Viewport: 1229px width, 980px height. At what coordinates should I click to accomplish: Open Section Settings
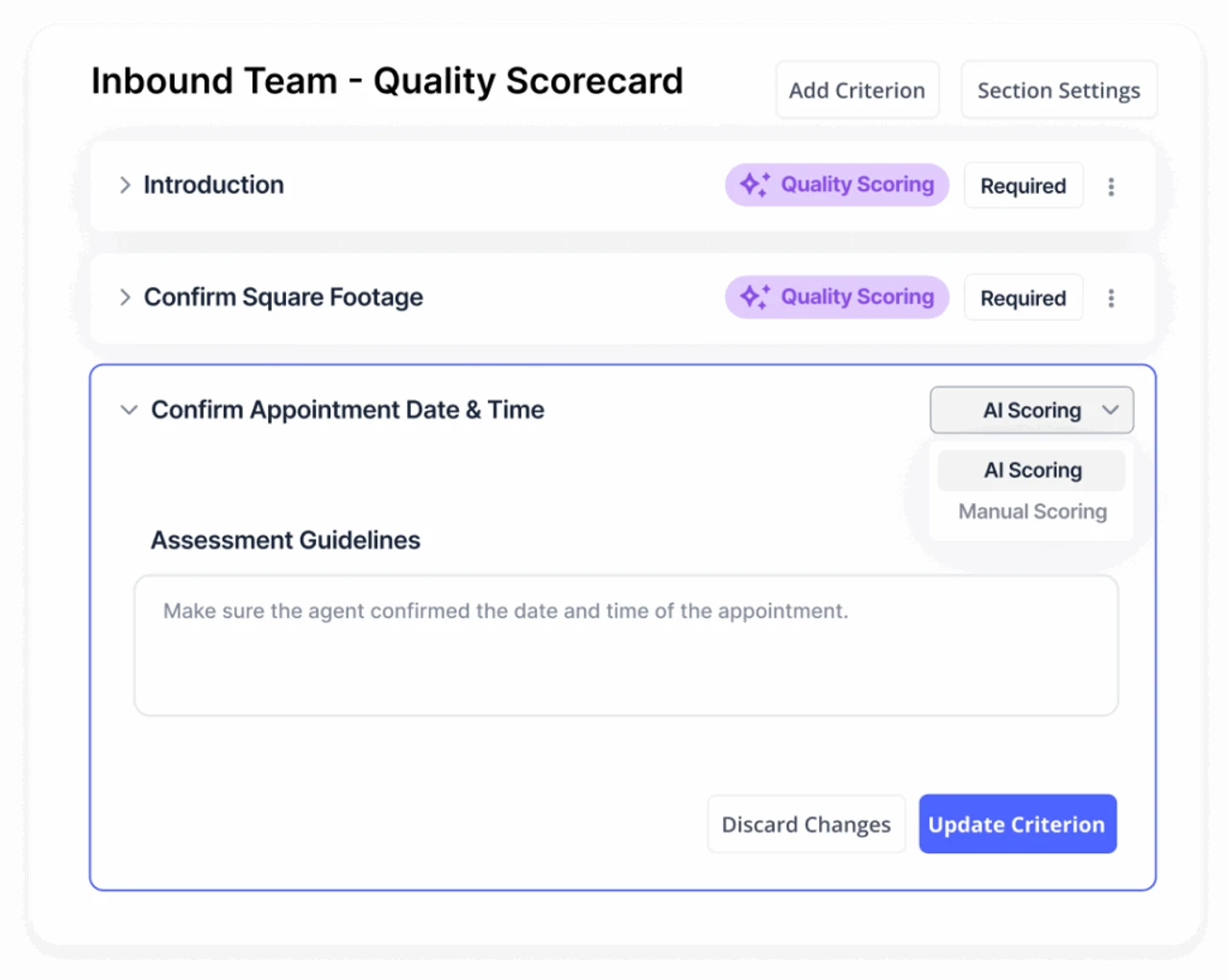click(x=1058, y=90)
